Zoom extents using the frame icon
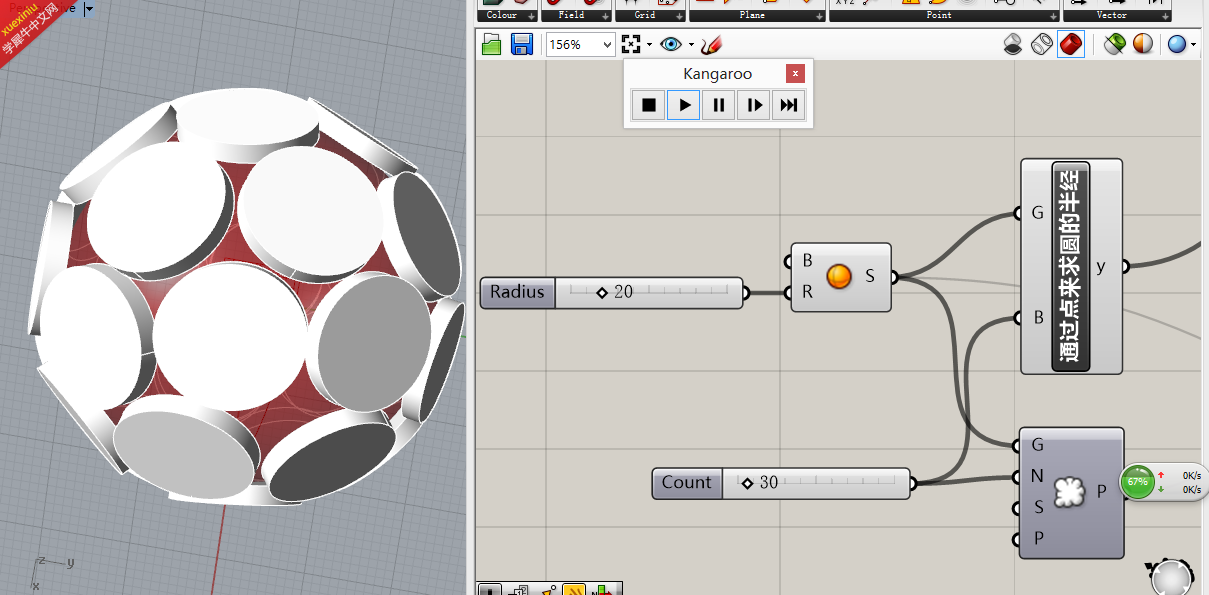Image resolution: width=1209 pixels, height=595 pixels. [x=631, y=44]
